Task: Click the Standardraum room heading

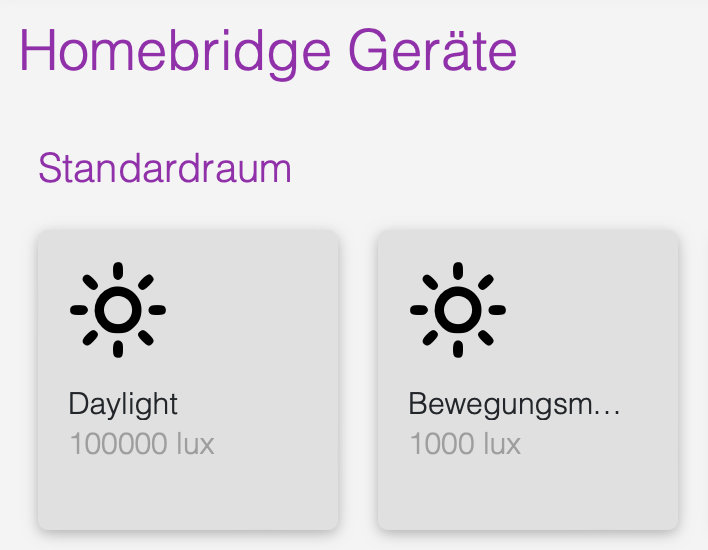Action: click(165, 168)
